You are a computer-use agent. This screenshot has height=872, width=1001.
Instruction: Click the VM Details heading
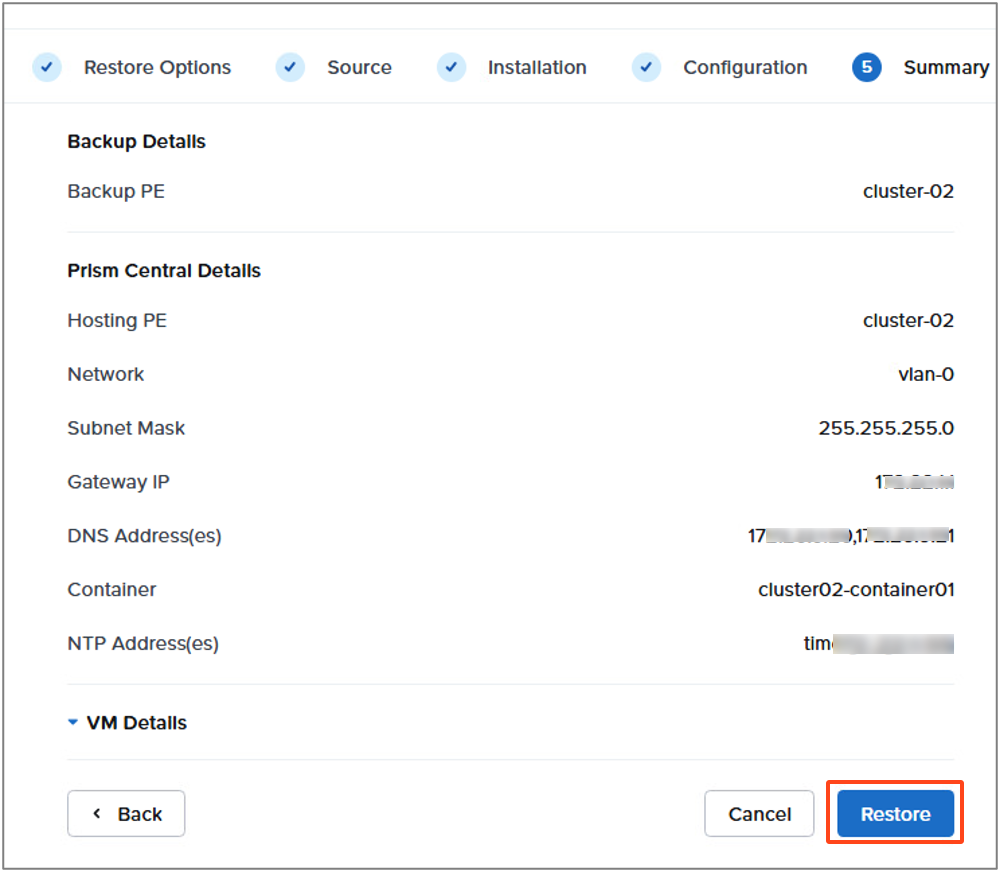point(137,723)
